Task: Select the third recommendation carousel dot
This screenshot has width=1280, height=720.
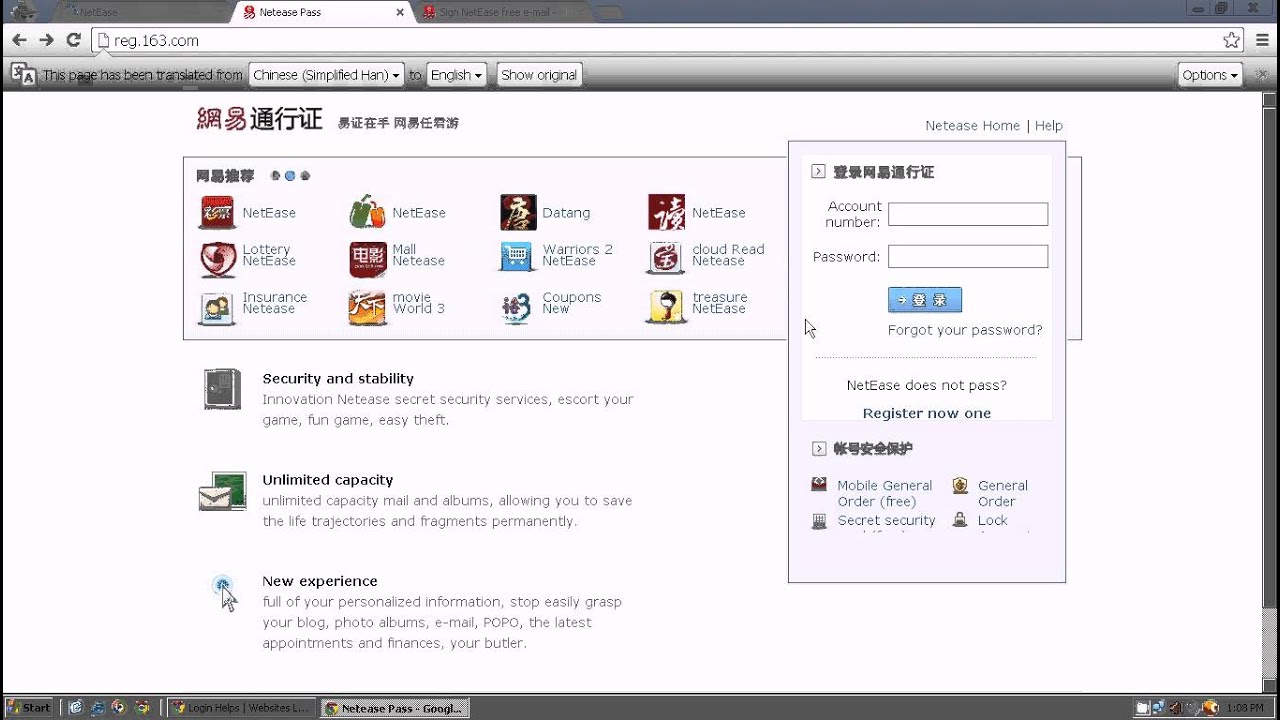Action: coord(305,176)
